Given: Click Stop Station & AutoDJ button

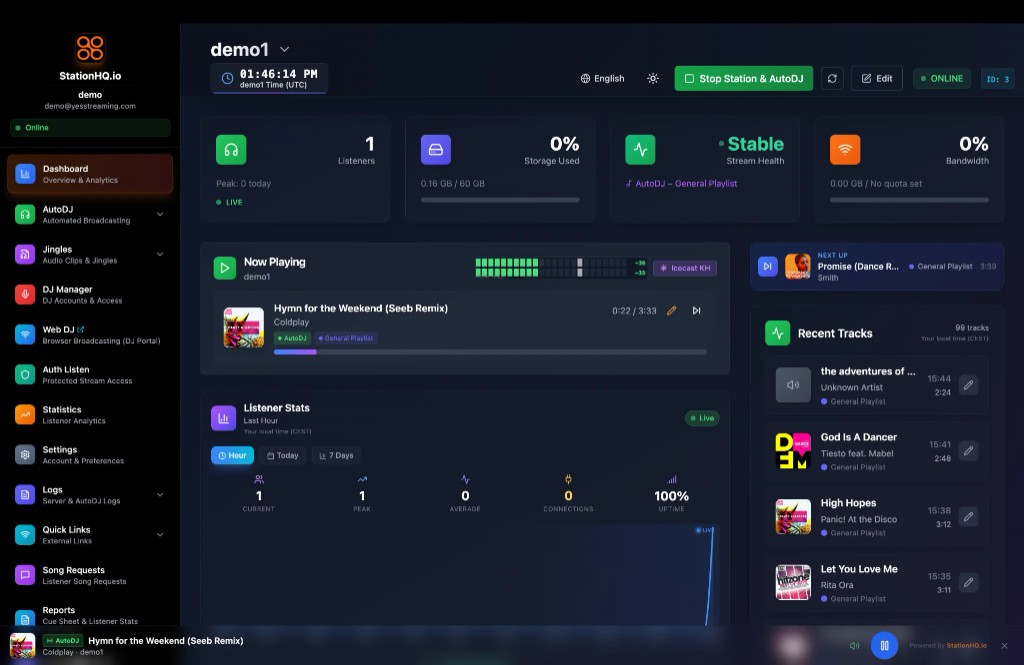Looking at the screenshot, I should (x=744, y=78).
